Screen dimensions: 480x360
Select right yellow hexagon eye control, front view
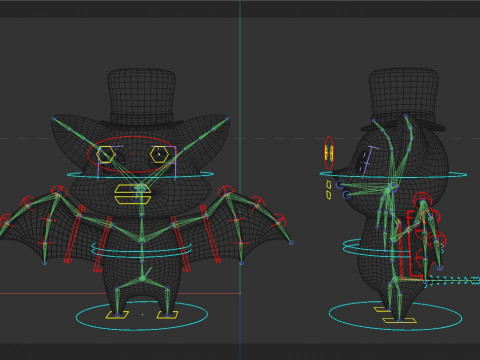coord(159,154)
